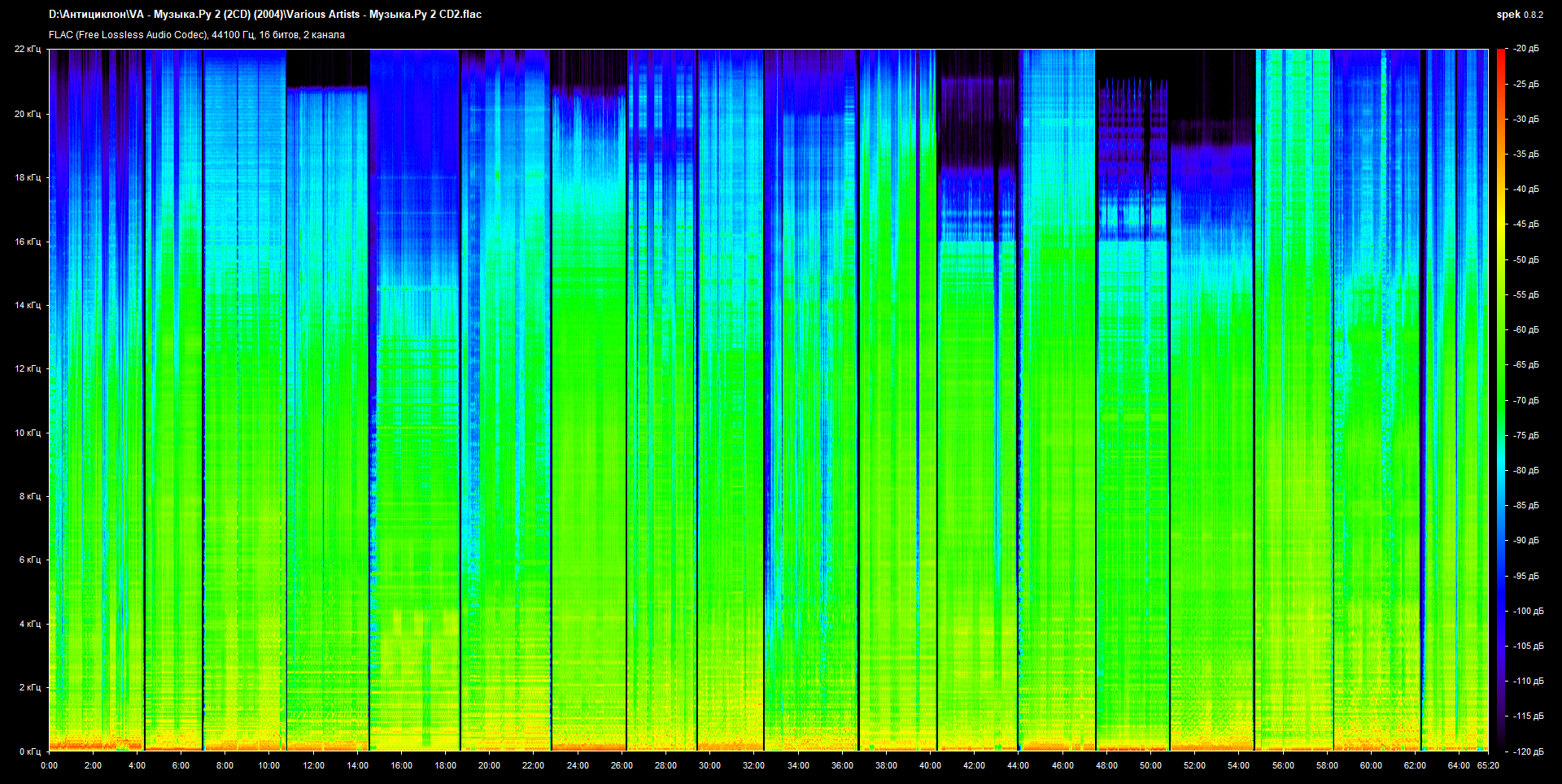Click the -50 дБ scale label
This screenshot has height=784, width=1562.
pyautogui.click(x=1526, y=259)
